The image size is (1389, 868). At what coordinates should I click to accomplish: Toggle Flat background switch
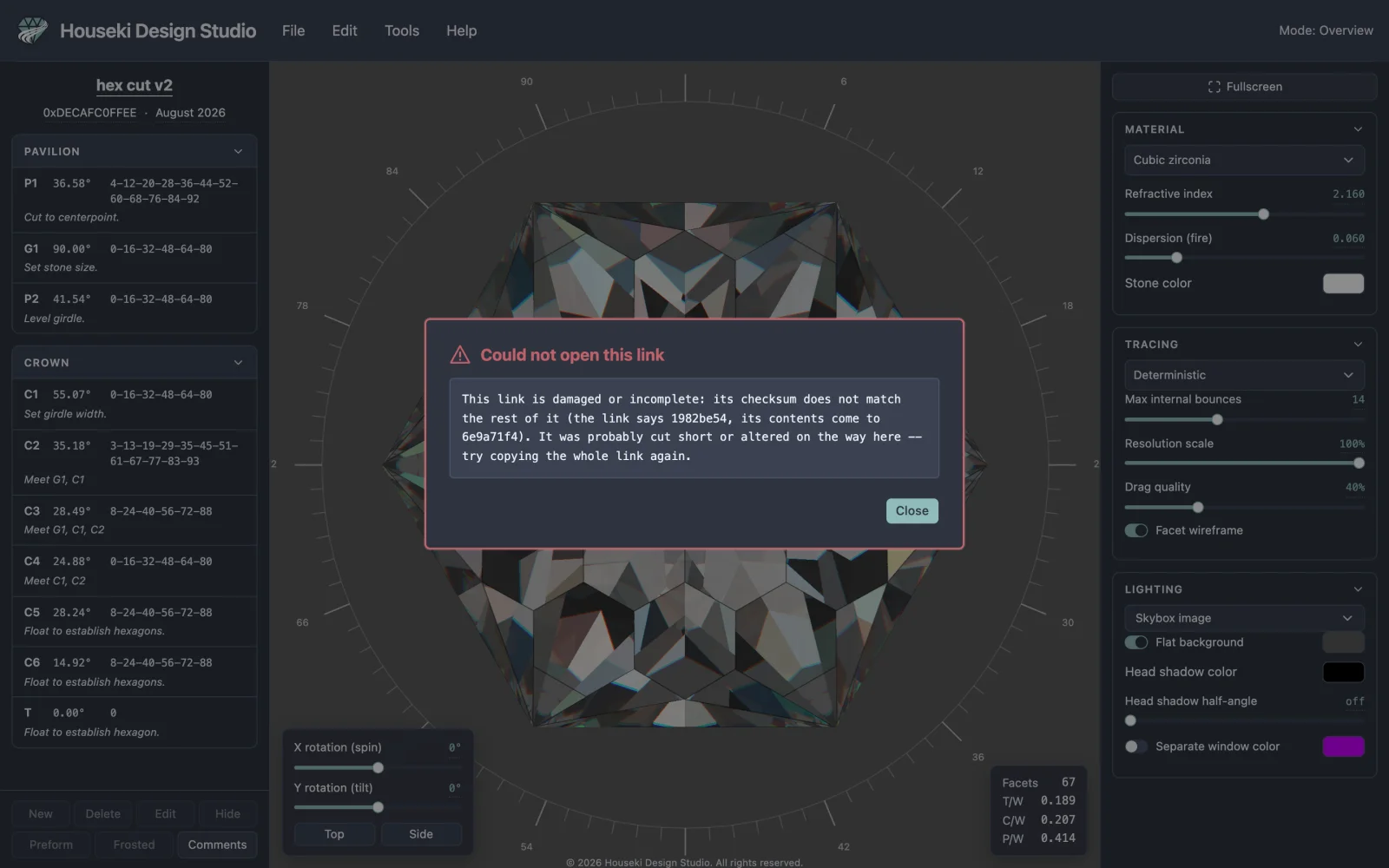point(1136,642)
